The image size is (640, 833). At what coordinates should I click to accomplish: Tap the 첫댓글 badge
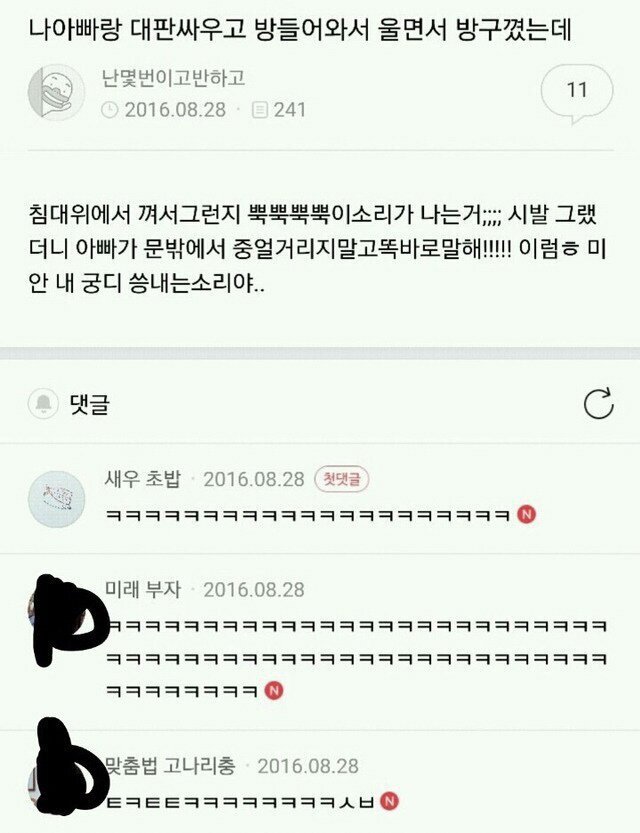tap(342, 480)
